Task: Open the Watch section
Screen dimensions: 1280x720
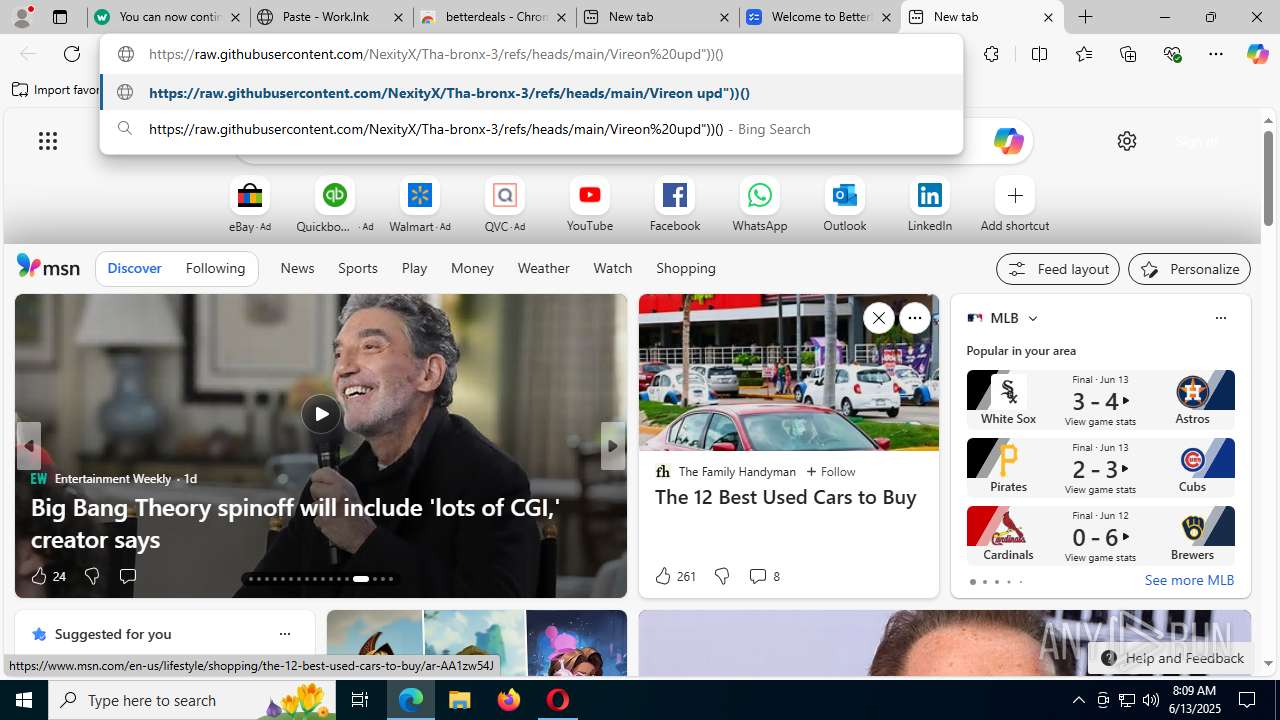Action: (613, 268)
